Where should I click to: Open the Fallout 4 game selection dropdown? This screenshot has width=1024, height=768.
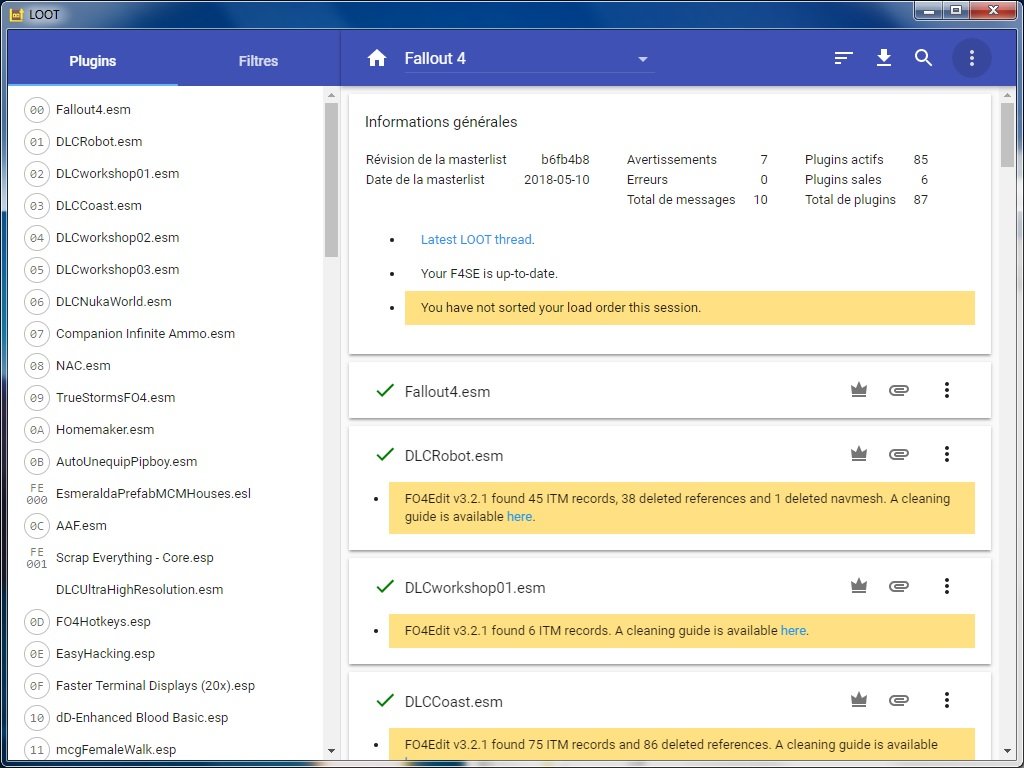coord(528,59)
